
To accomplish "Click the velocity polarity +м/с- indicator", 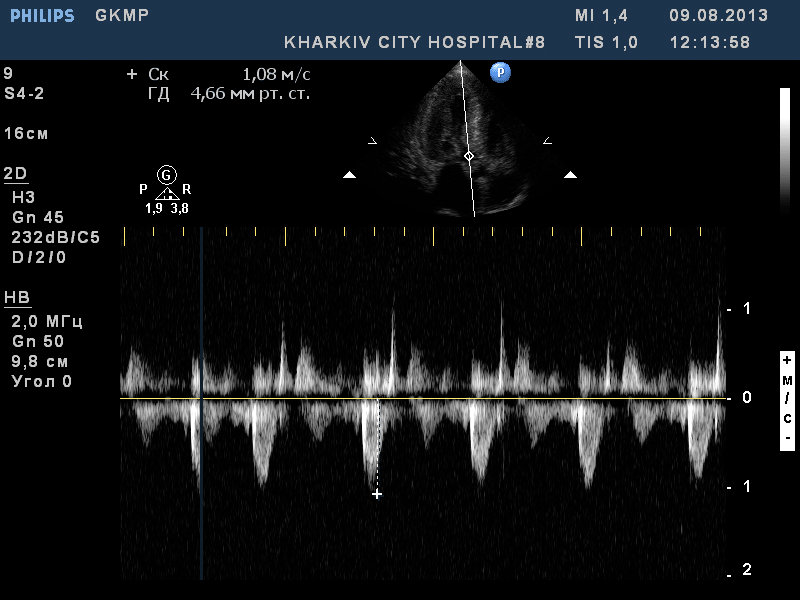I will [x=787, y=399].
